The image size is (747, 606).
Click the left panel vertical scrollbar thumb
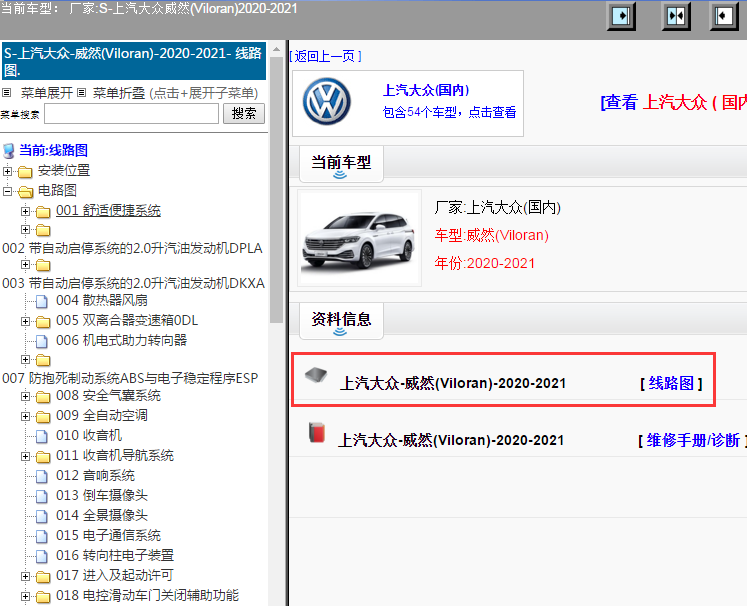pos(276,190)
